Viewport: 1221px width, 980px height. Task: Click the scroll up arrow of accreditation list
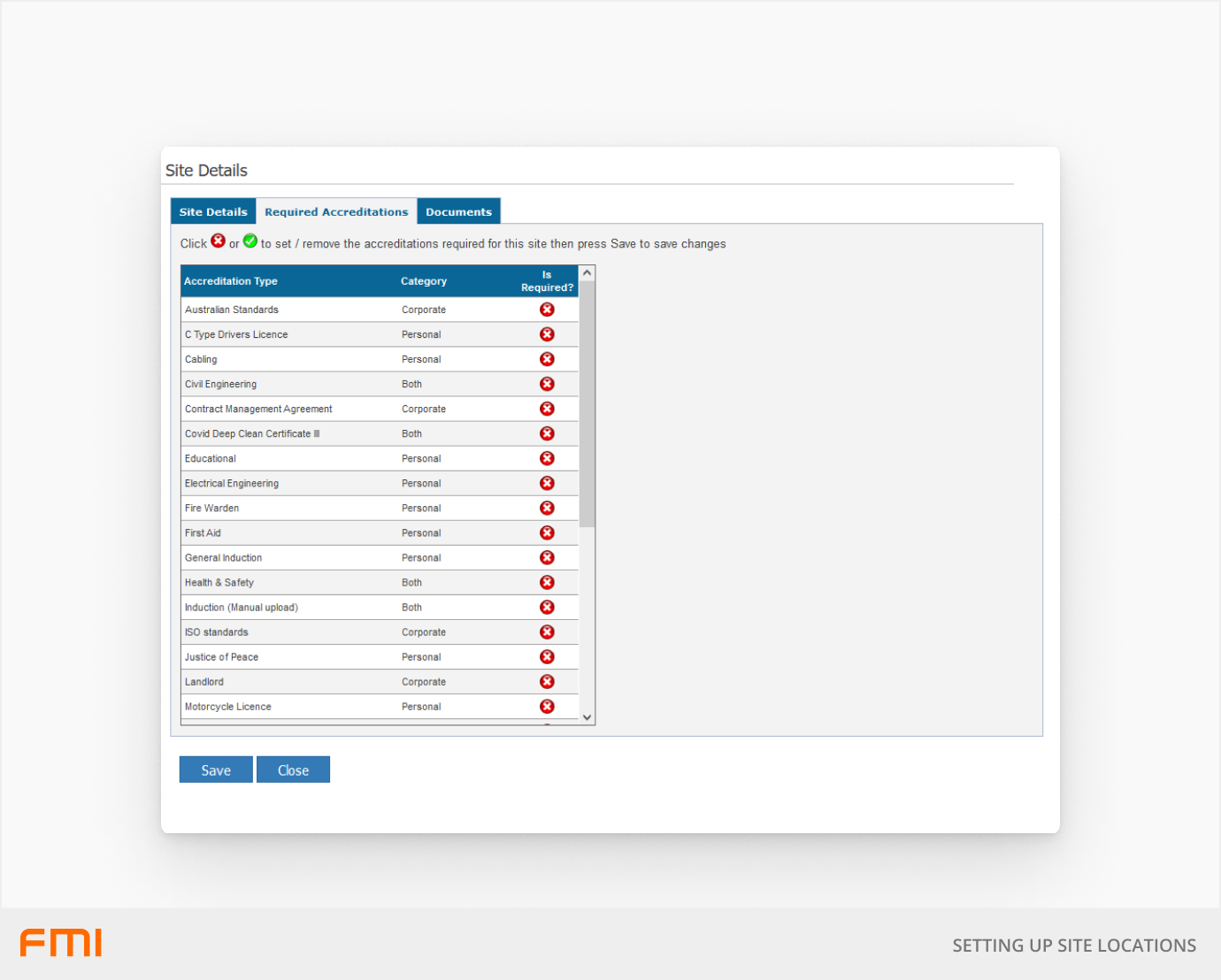(x=587, y=273)
